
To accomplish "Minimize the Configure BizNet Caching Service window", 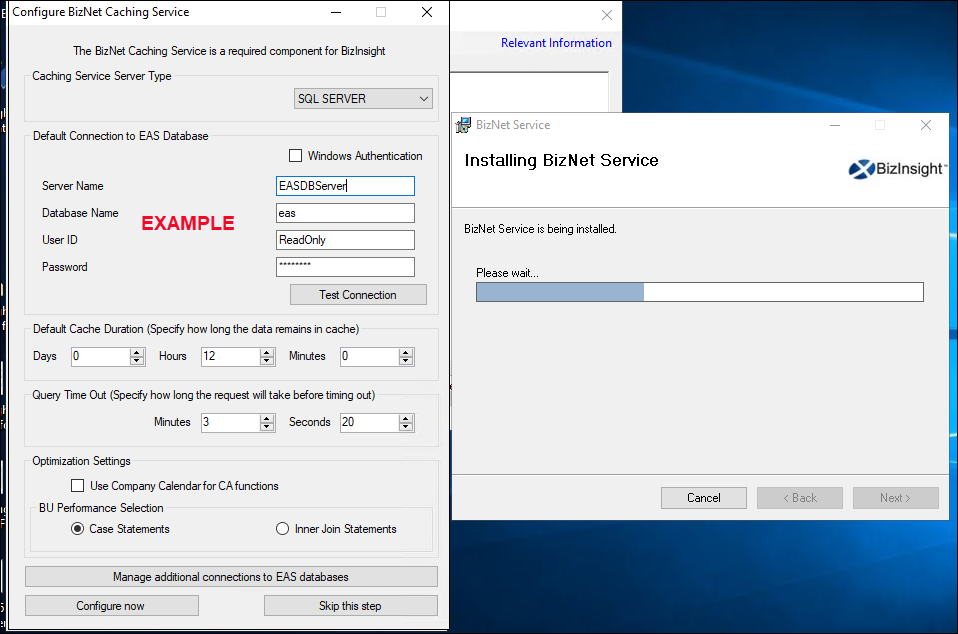I will coord(336,12).
